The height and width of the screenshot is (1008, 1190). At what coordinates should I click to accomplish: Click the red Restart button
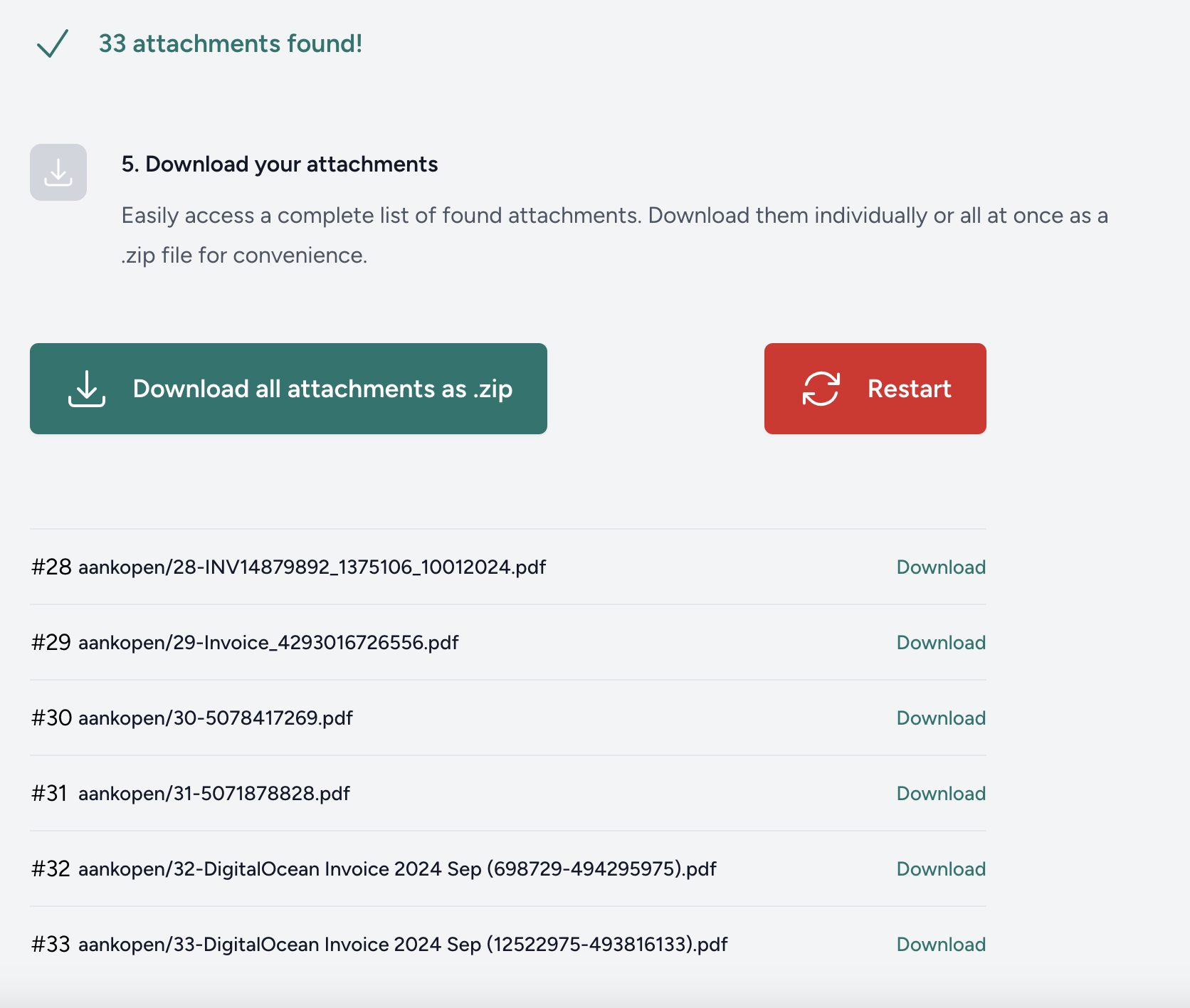click(x=875, y=389)
